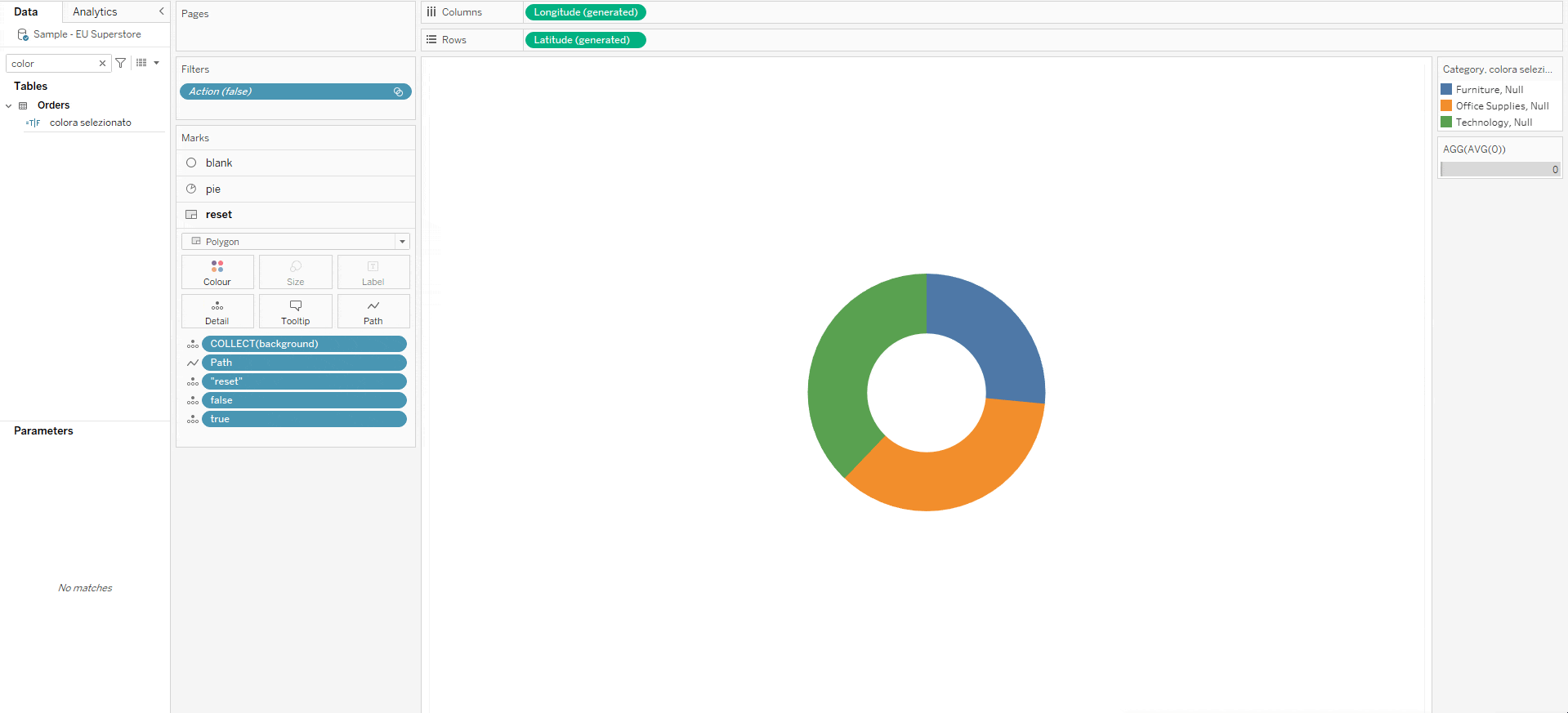Select the Orders table name
The image size is (1568, 713).
click(x=53, y=105)
